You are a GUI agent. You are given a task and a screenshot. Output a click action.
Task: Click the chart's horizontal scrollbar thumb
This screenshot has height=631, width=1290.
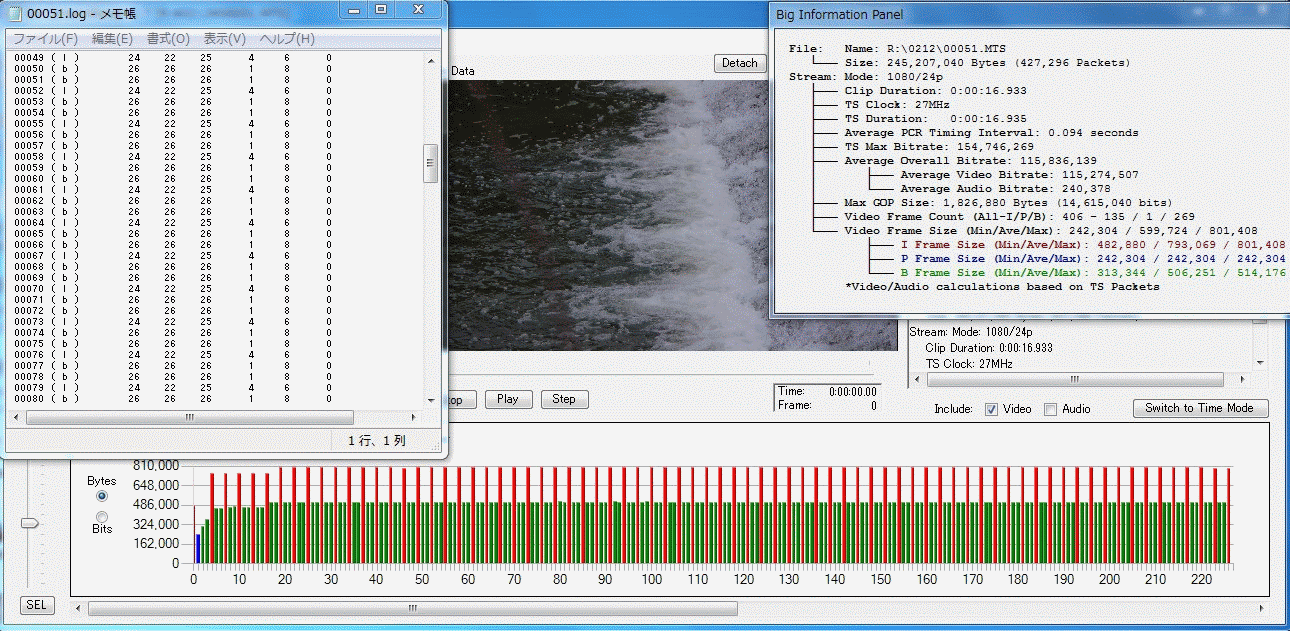[x=412, y=608]
